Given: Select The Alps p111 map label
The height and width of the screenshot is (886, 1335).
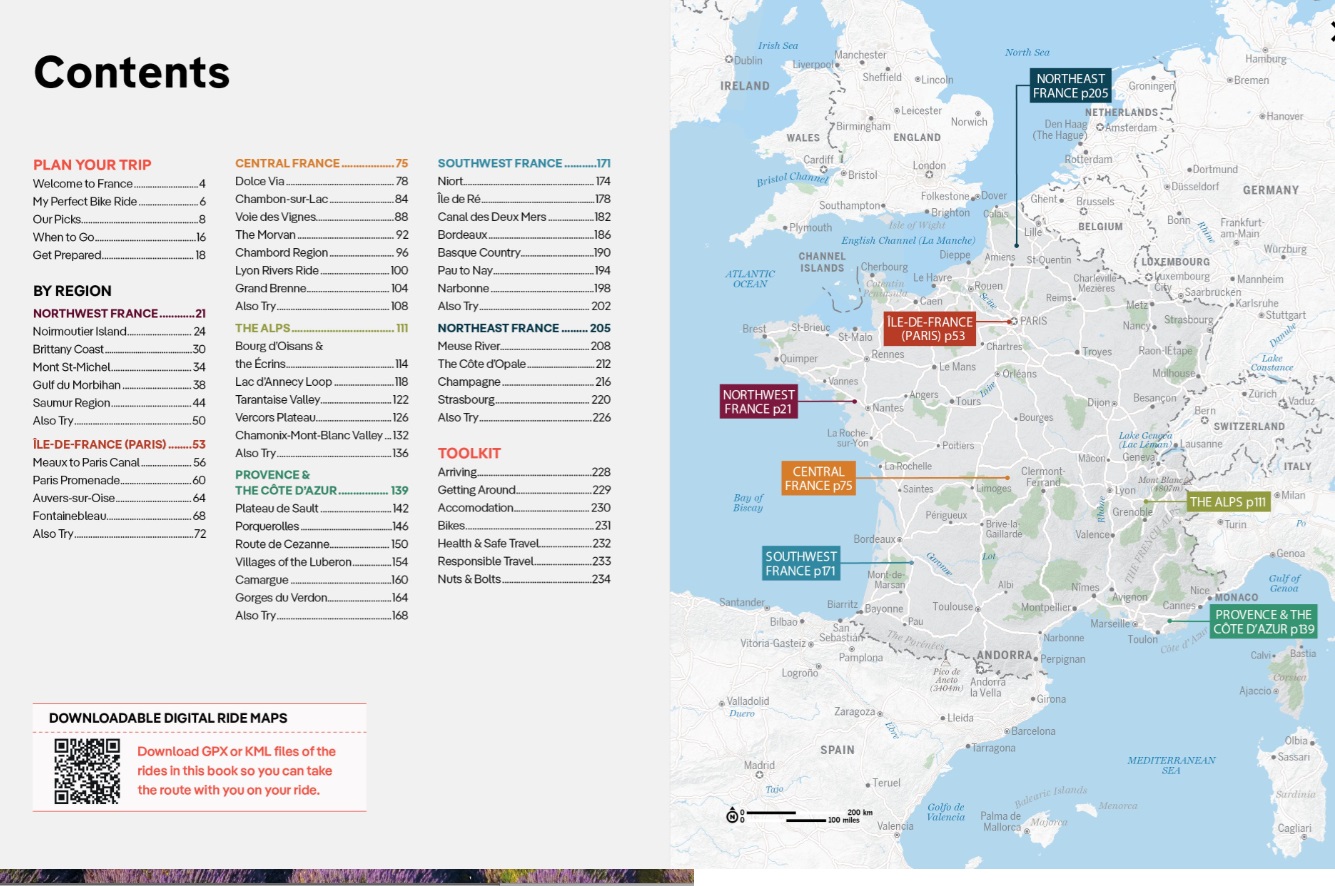Looking at the screenshot, I should (1227, 502).
